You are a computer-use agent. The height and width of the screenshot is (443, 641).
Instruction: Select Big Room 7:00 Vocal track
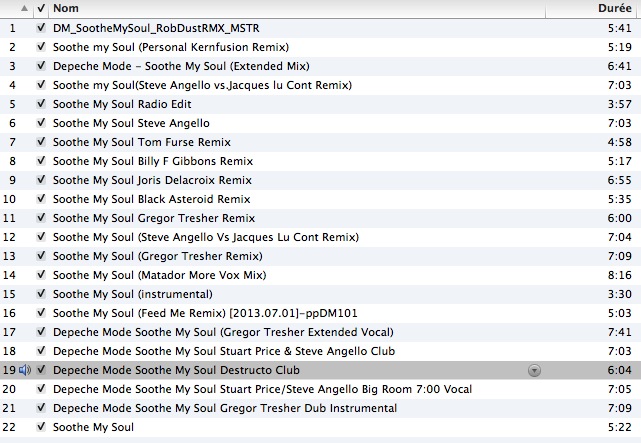pos(262,389)
